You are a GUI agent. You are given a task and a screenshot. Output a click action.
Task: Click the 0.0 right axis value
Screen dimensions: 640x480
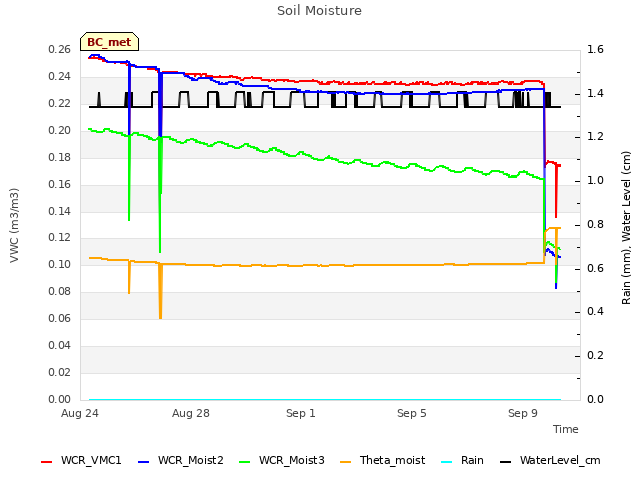(x=595, y=399)
